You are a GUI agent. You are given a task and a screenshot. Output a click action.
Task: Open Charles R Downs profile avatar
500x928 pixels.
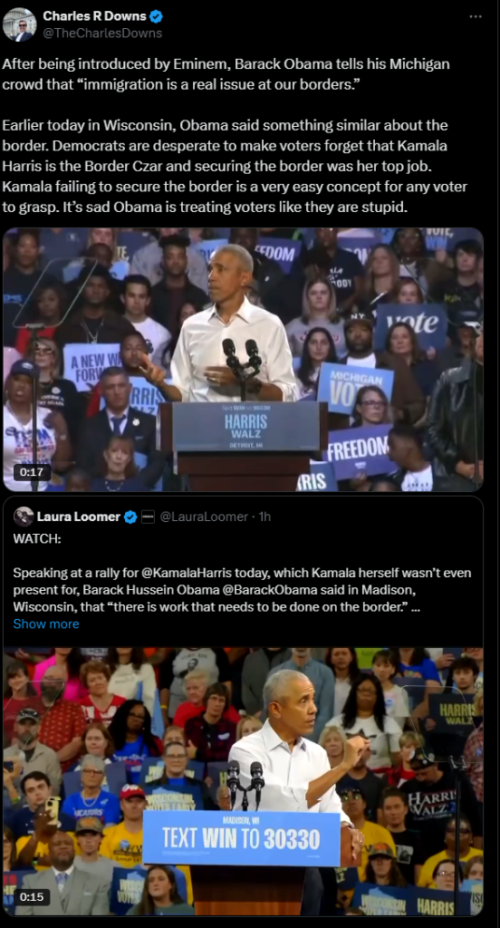[x=20, y=24]
